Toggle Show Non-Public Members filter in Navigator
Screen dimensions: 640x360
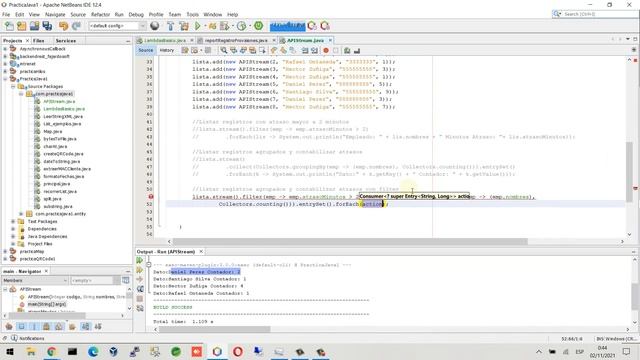47,327
